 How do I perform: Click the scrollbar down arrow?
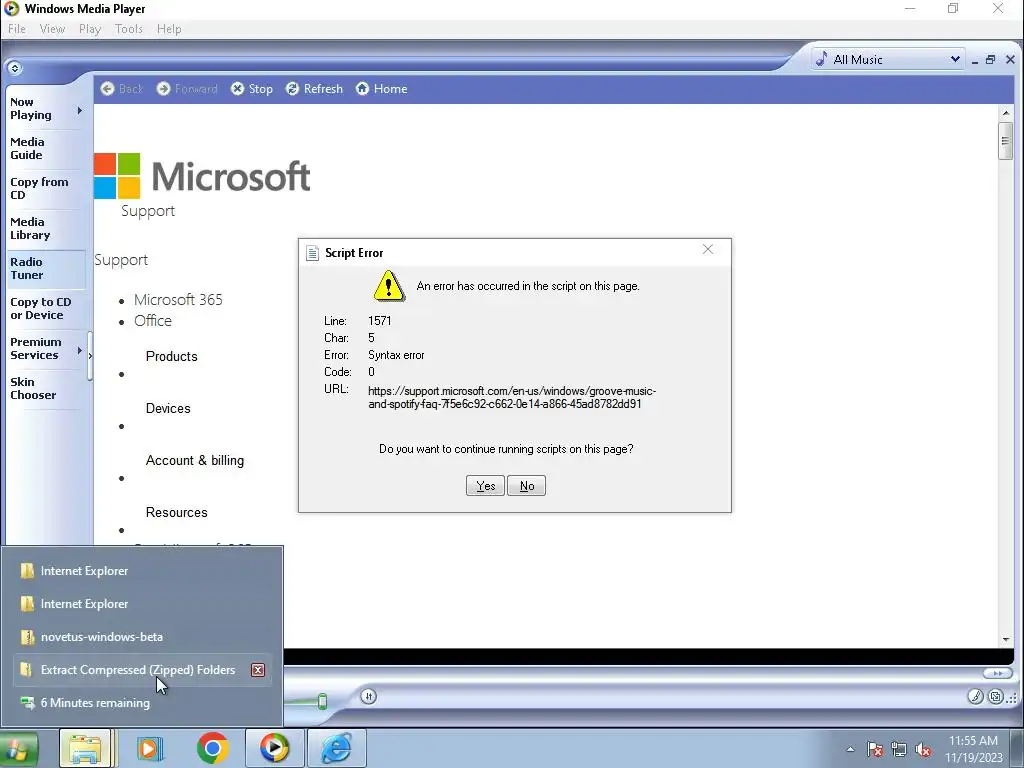point(1006,640)
